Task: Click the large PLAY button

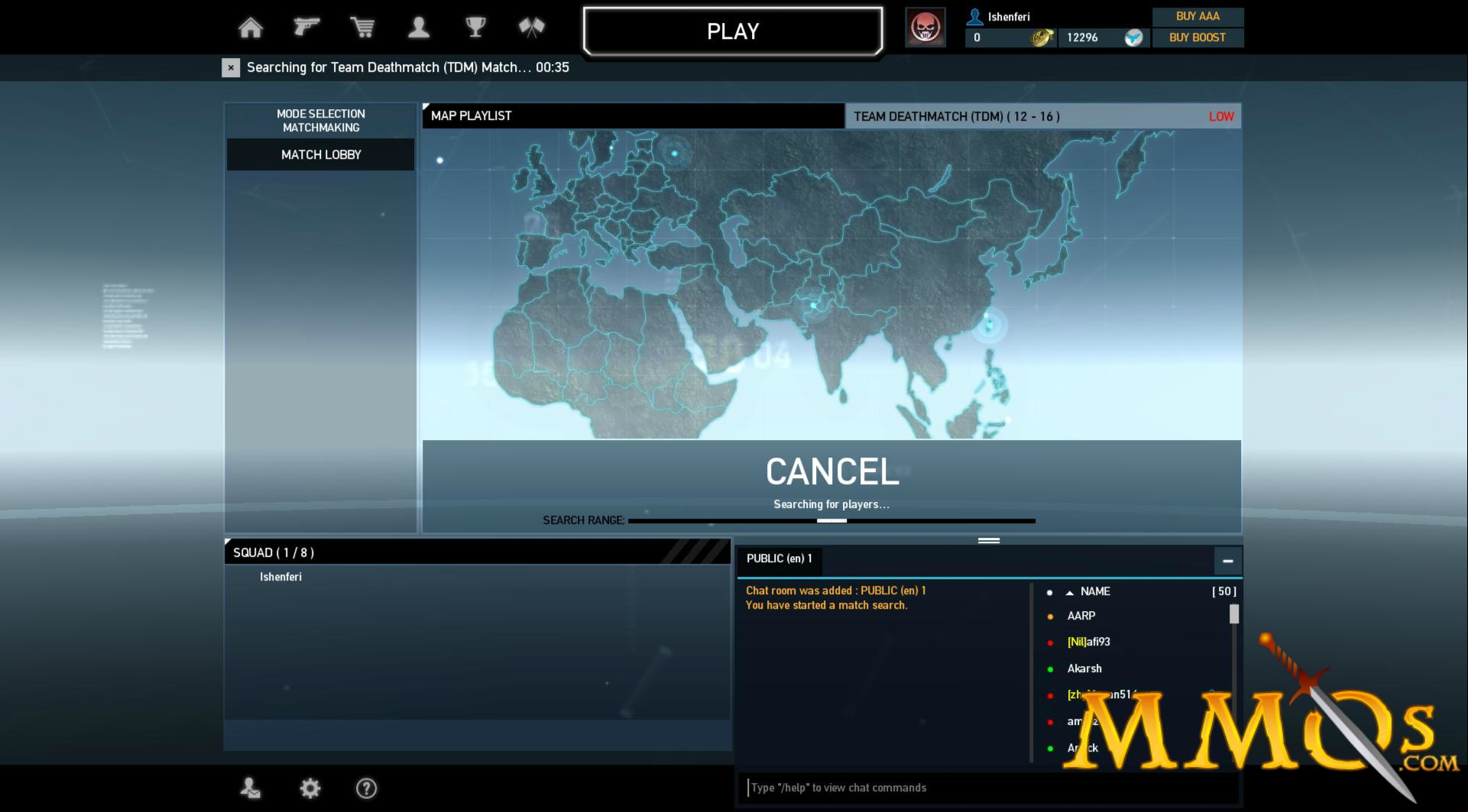Action: pyautogui.click(x=733, y=31)
